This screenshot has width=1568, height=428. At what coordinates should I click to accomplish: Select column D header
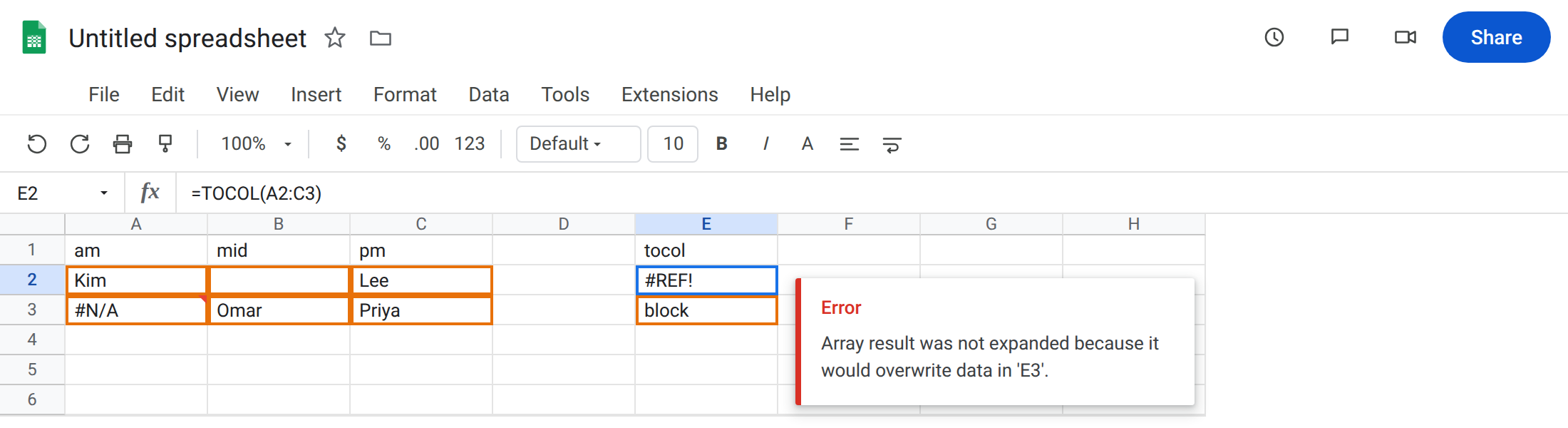click(564, 224)
